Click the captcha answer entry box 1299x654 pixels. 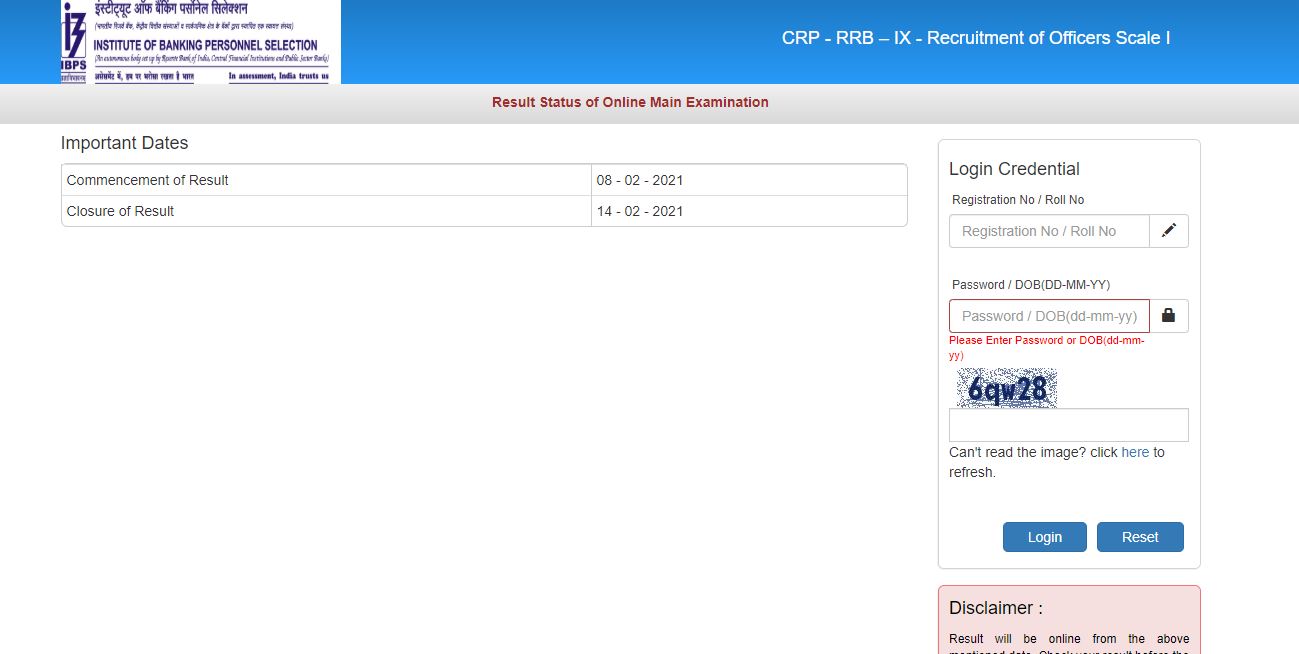(1068, 424)
